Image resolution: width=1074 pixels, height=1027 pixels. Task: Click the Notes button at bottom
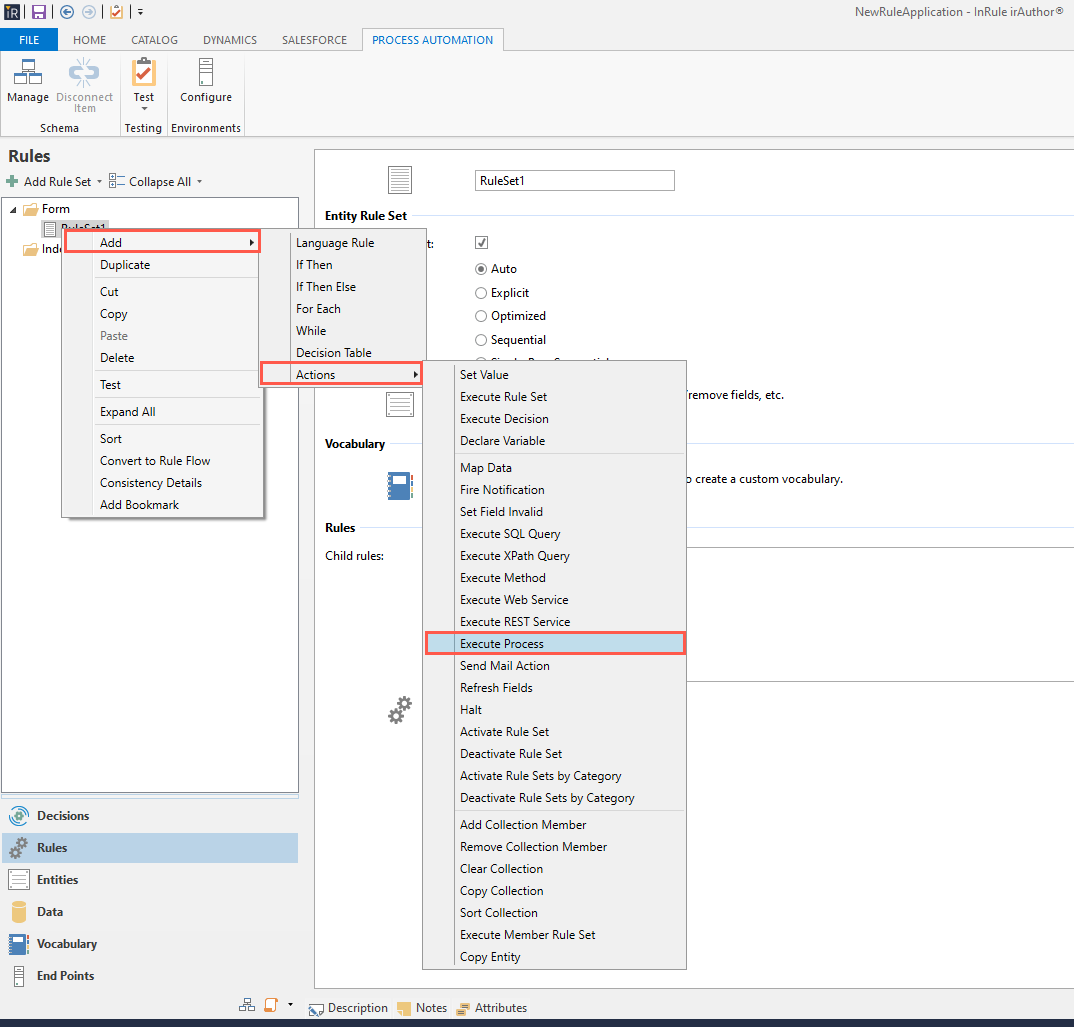point(422,1008)
